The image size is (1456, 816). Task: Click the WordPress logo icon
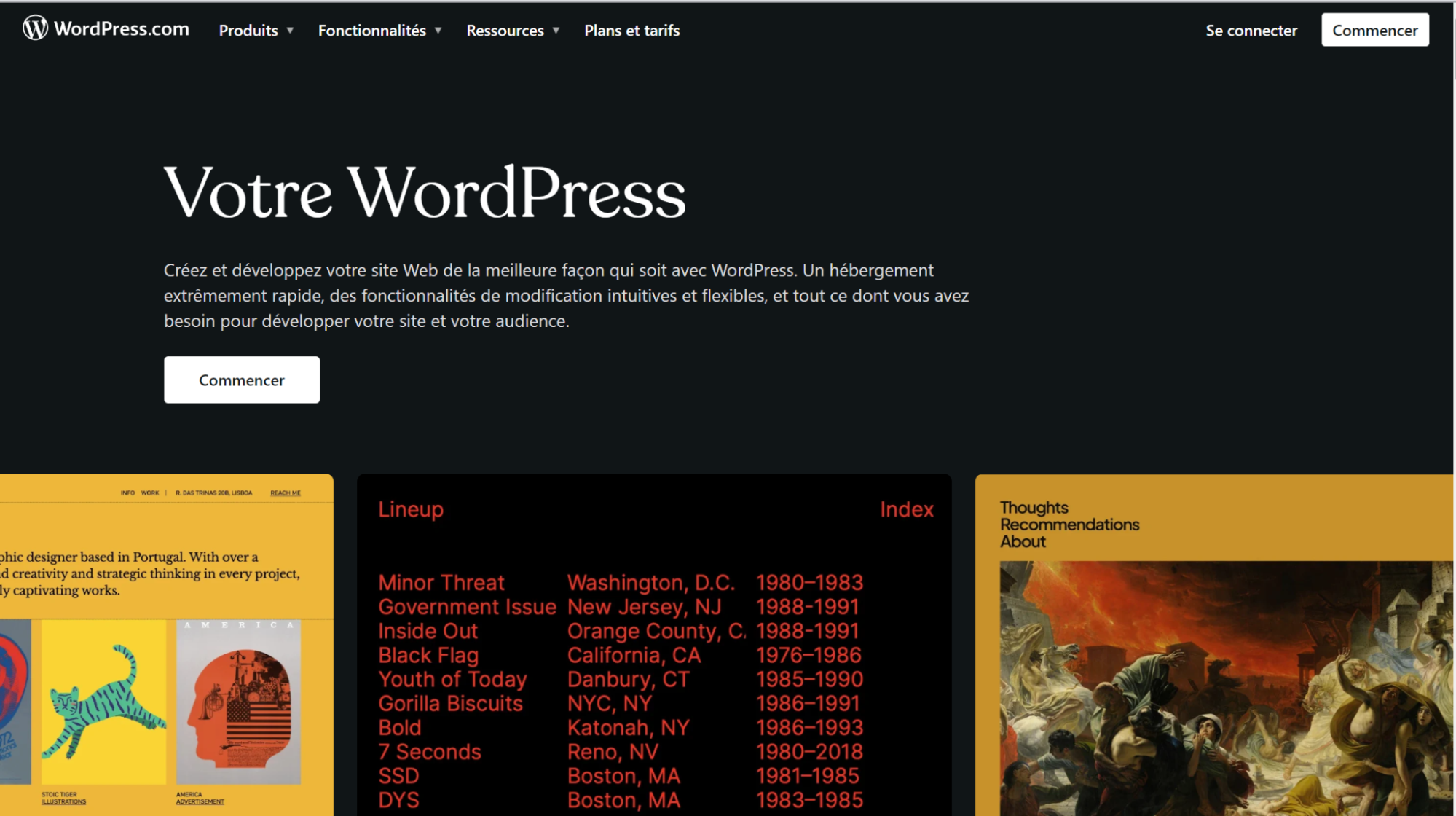(35, 28)
